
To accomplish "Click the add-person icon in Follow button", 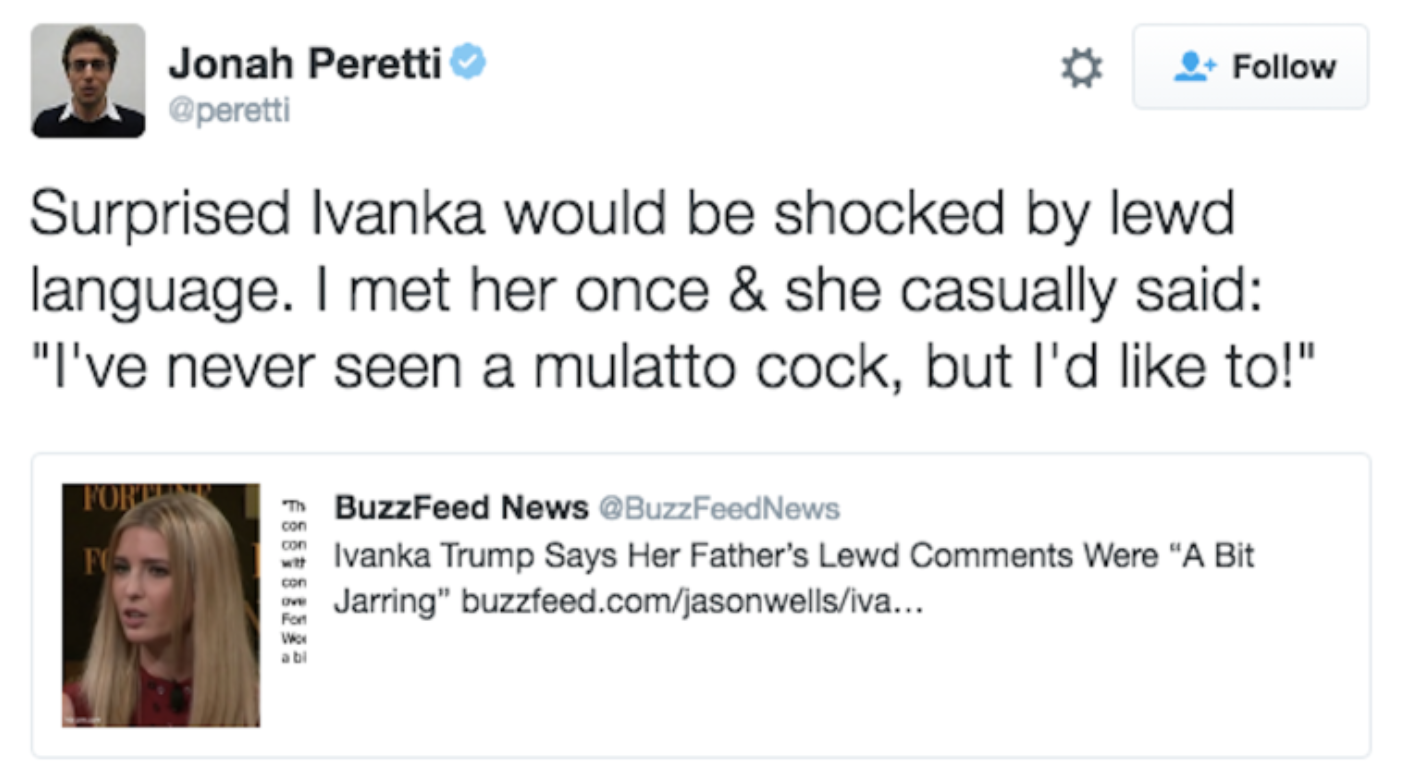I will click(1194, 67).
